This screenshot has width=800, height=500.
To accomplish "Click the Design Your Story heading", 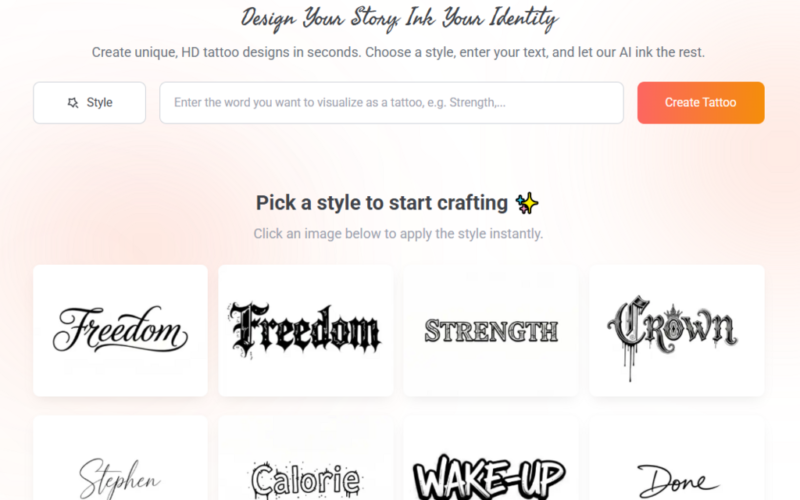I will click(399, 19).
